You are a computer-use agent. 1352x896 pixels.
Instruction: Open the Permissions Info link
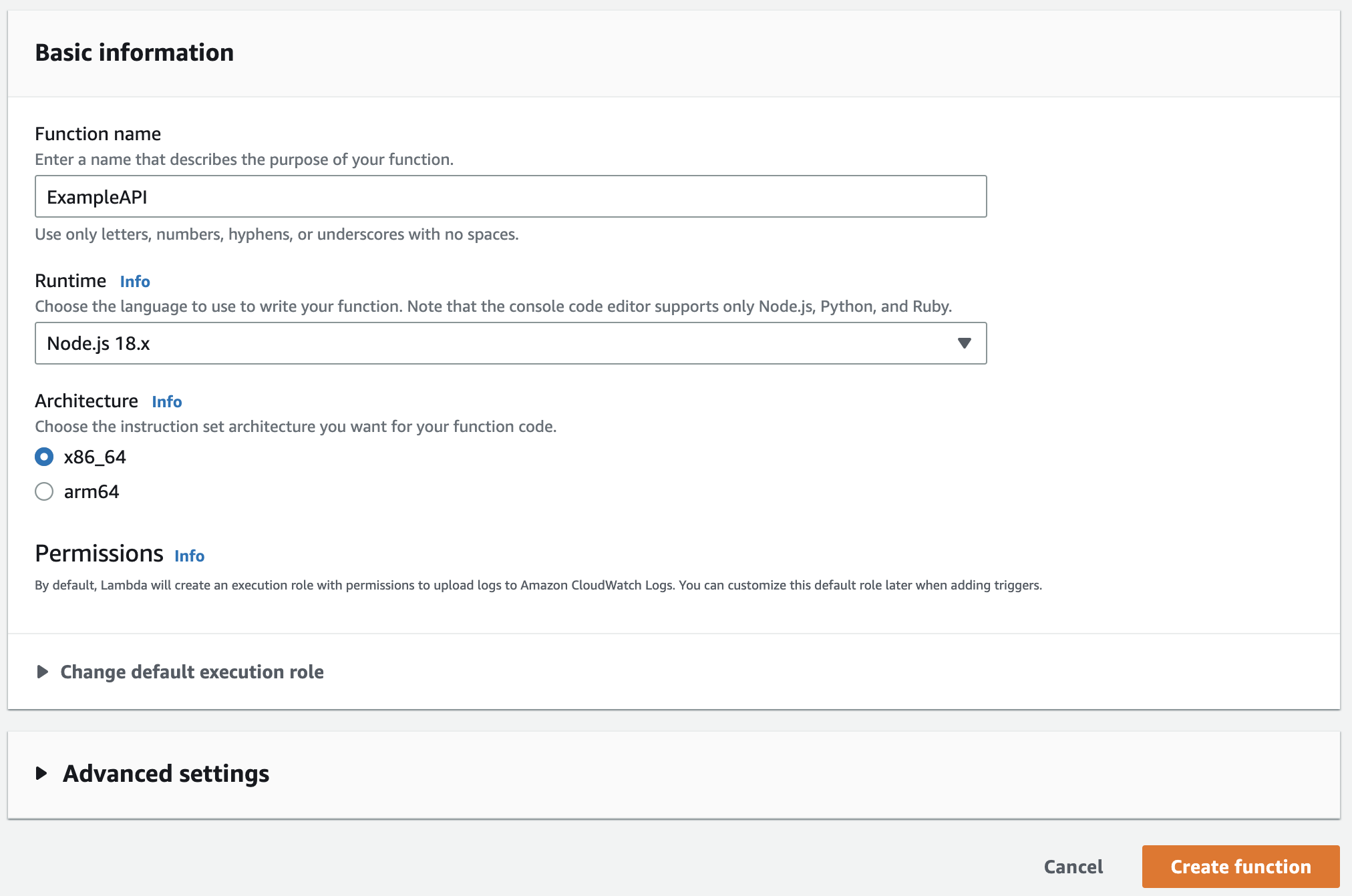pyautogui.click(x=188, y=555)
